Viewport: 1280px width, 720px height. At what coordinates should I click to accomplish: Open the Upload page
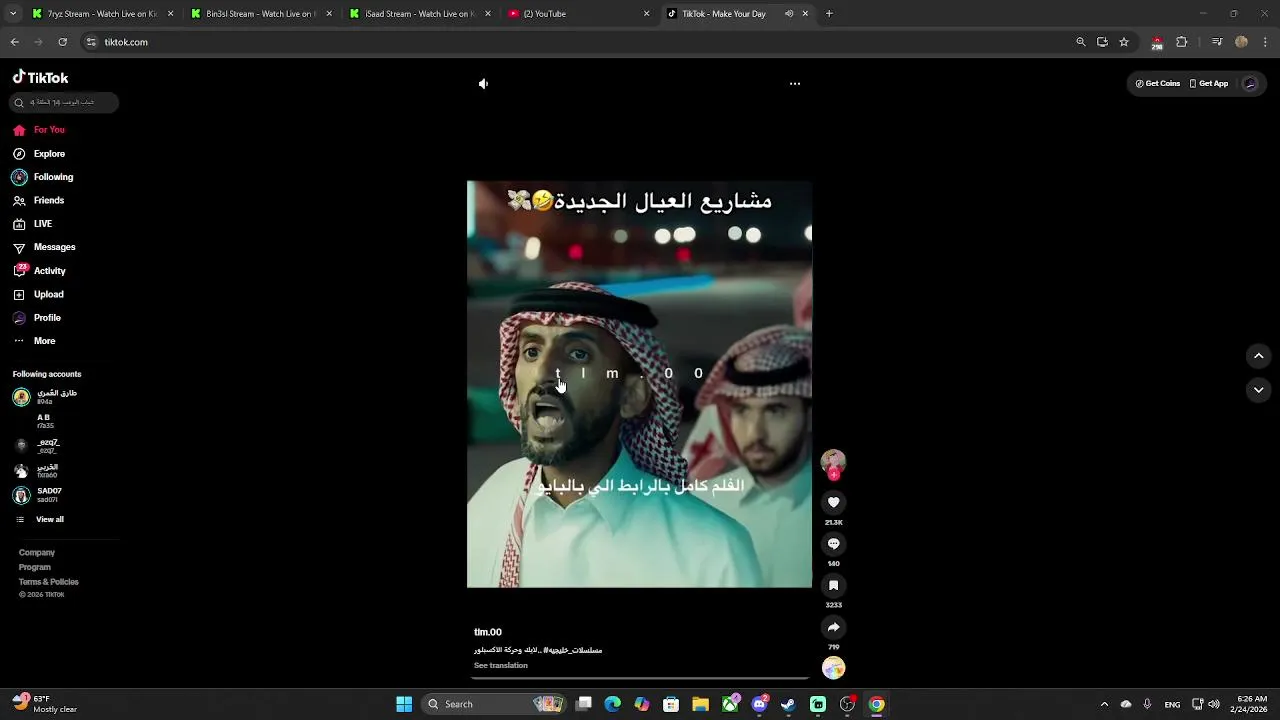tap(40, 294)
